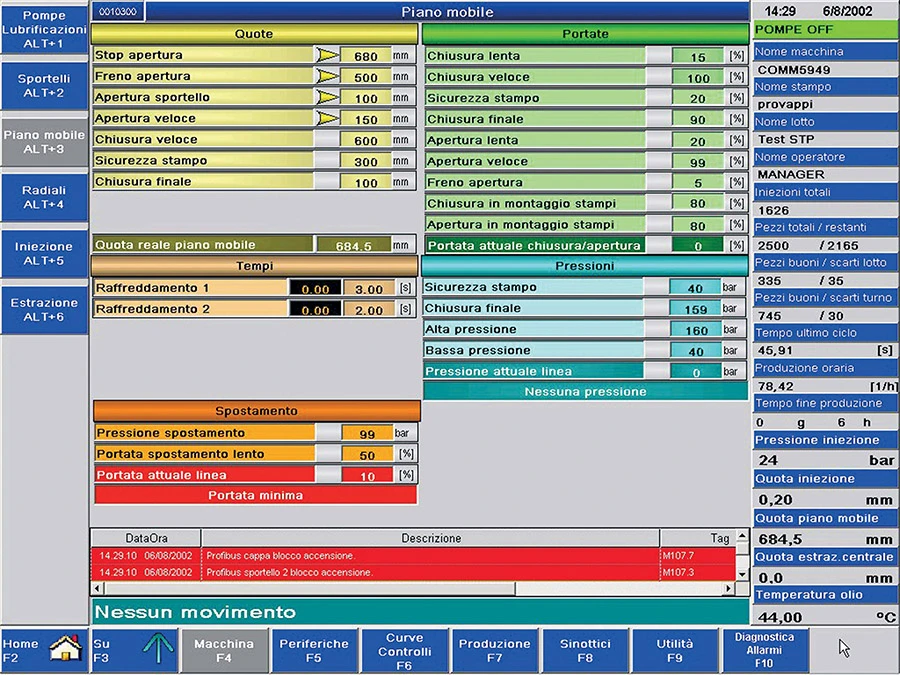Viewport: 900px width, 675px height.
Task: Open the Produzione F7 screen
Action: pyautogui.click(x=494, y=649)
